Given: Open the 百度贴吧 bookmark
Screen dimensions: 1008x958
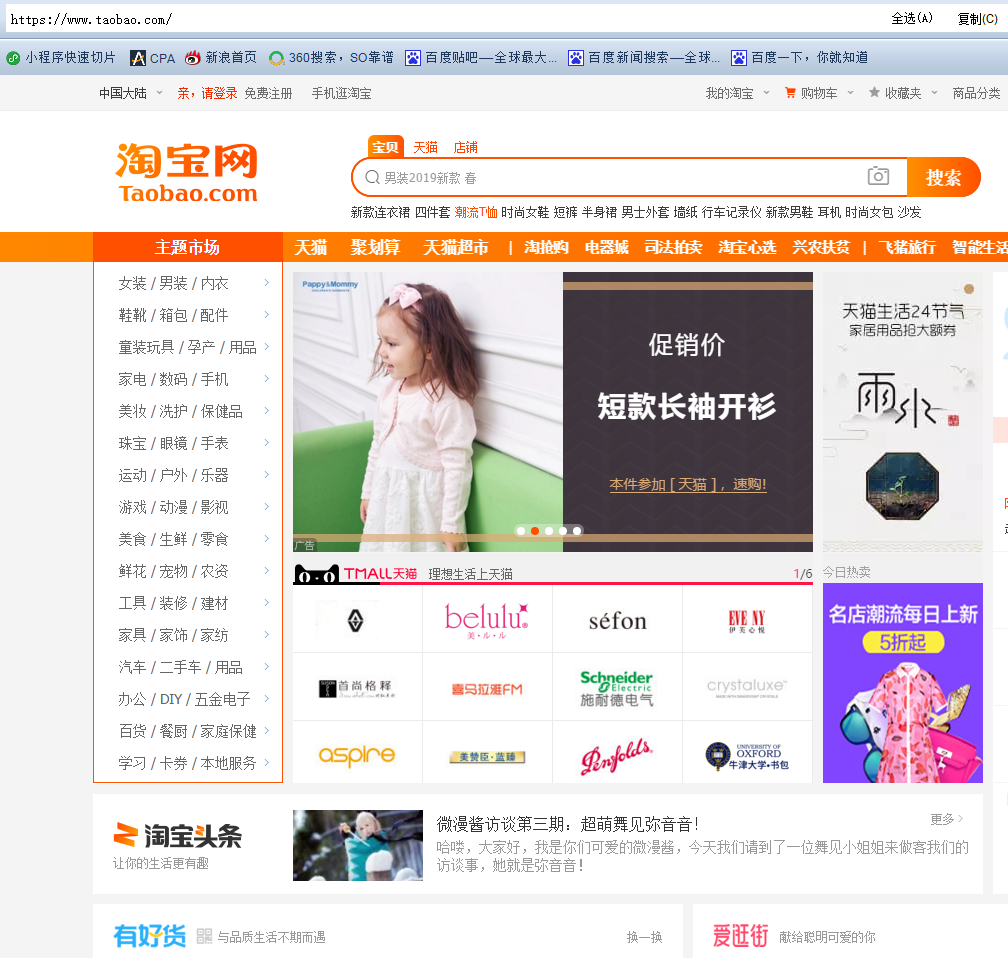Looking at the screenshot, I should (481, 58).
